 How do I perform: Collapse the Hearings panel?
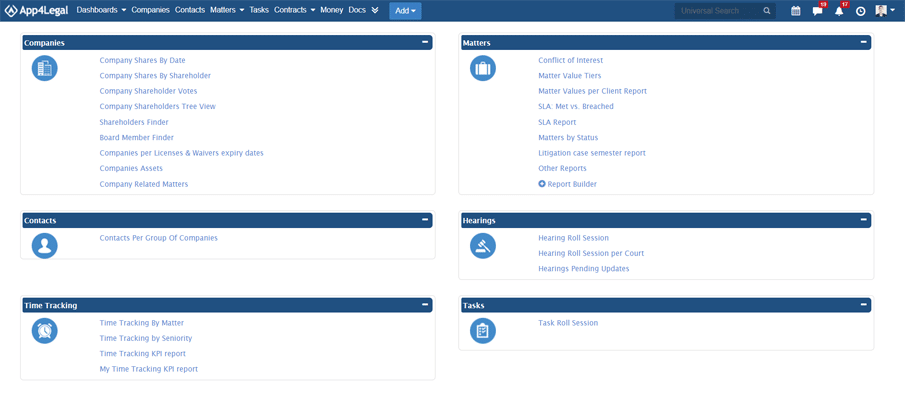863,220
